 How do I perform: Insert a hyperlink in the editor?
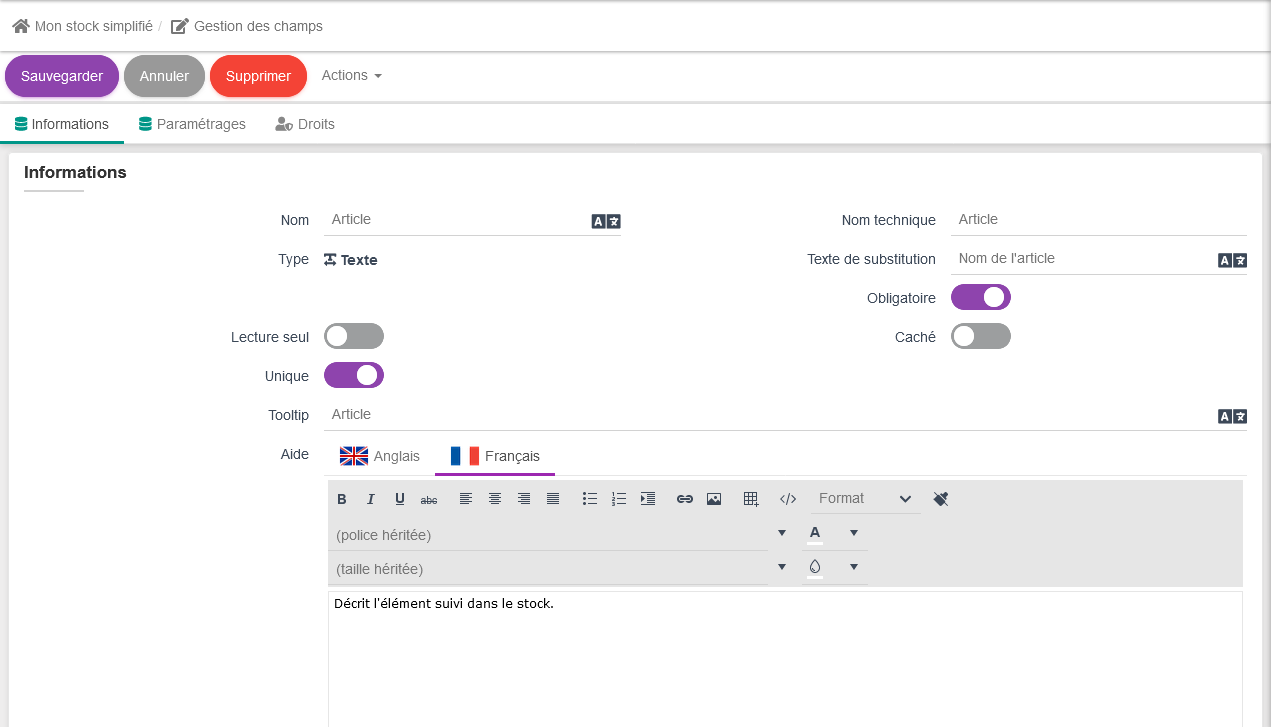click(x=685, y=499)
